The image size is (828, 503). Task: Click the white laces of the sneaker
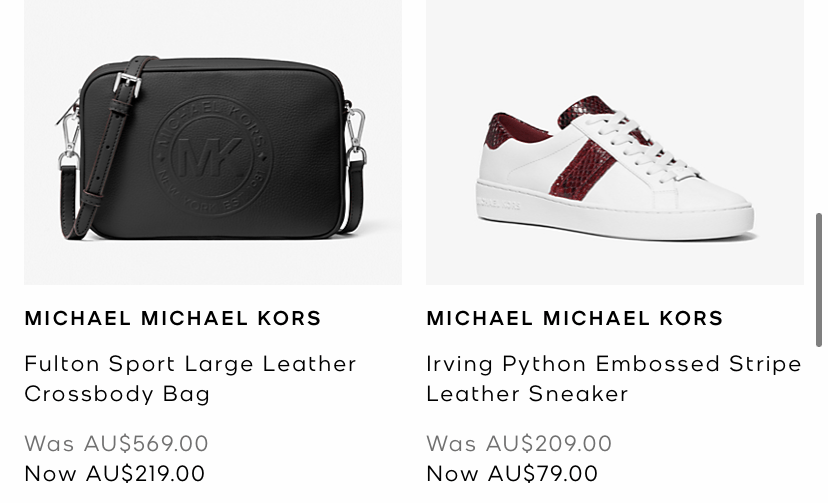(639, 145)
